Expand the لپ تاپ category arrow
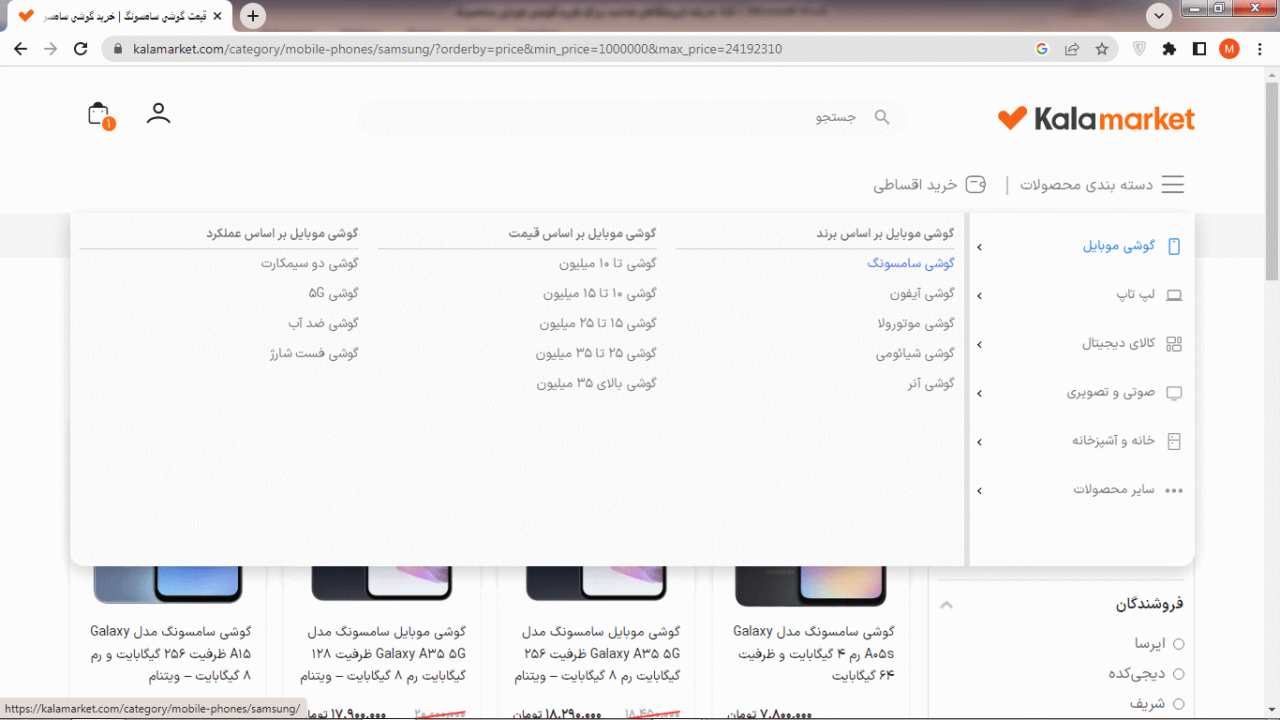Image resolution: width=1280 pixels, height=720 pixels. [x=979, y=296]
